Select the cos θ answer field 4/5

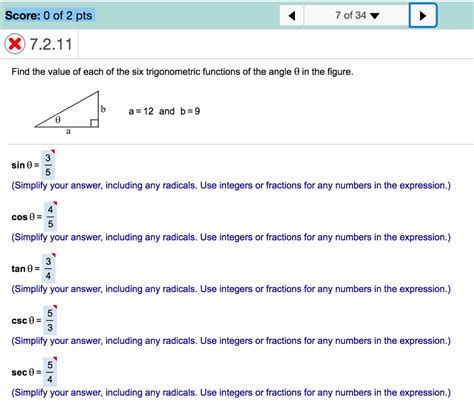50,217
